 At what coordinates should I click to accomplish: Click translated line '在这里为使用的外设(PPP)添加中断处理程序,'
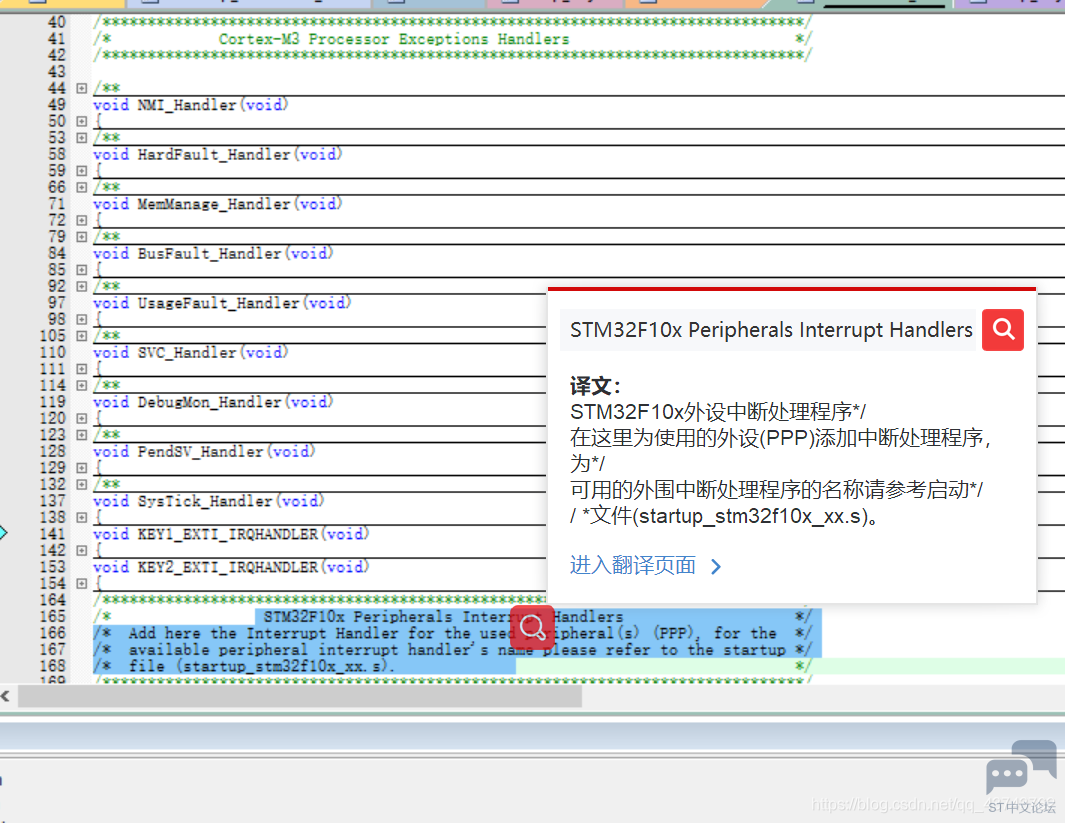(780, 438)
